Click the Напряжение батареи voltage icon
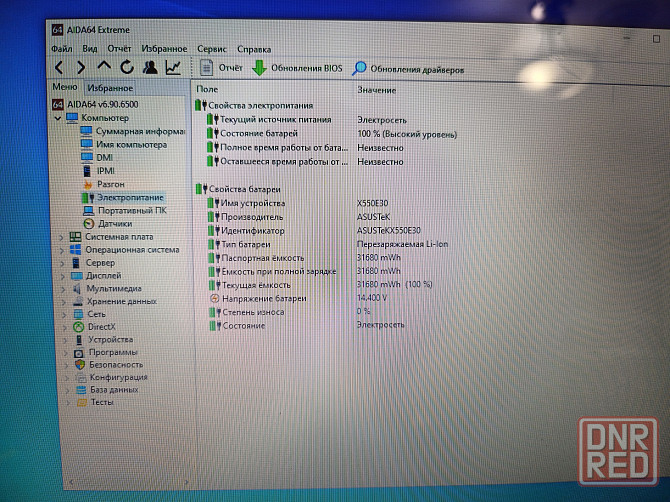This screenshot has width=670, height=502. click(x=215, y=298)
